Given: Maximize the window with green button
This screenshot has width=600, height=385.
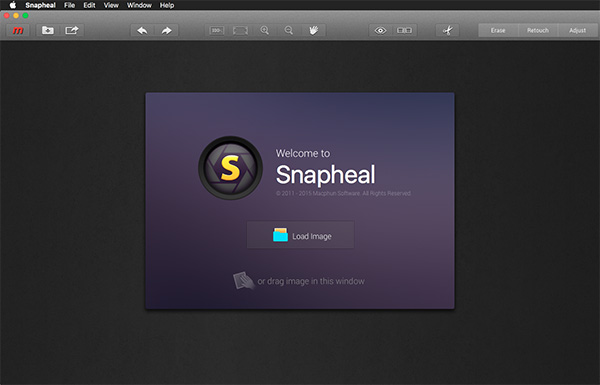Looking at the screenshot, I should (x=25, y=16).
